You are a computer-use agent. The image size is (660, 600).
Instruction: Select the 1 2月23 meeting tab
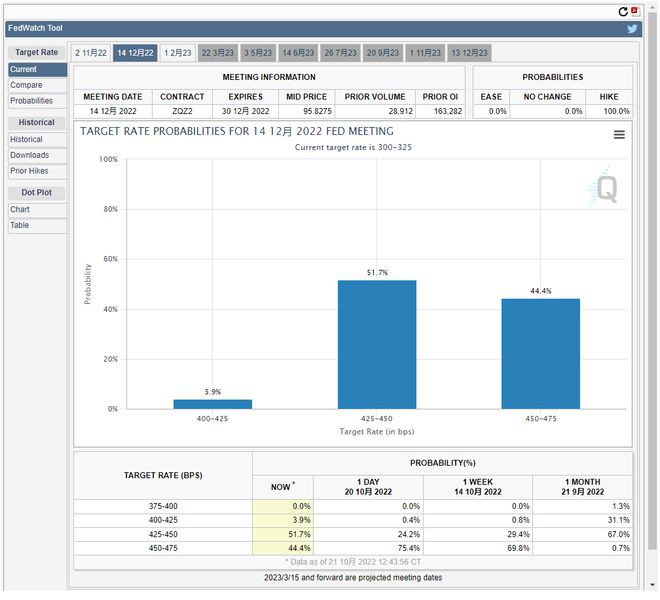(x=178, y=52)
